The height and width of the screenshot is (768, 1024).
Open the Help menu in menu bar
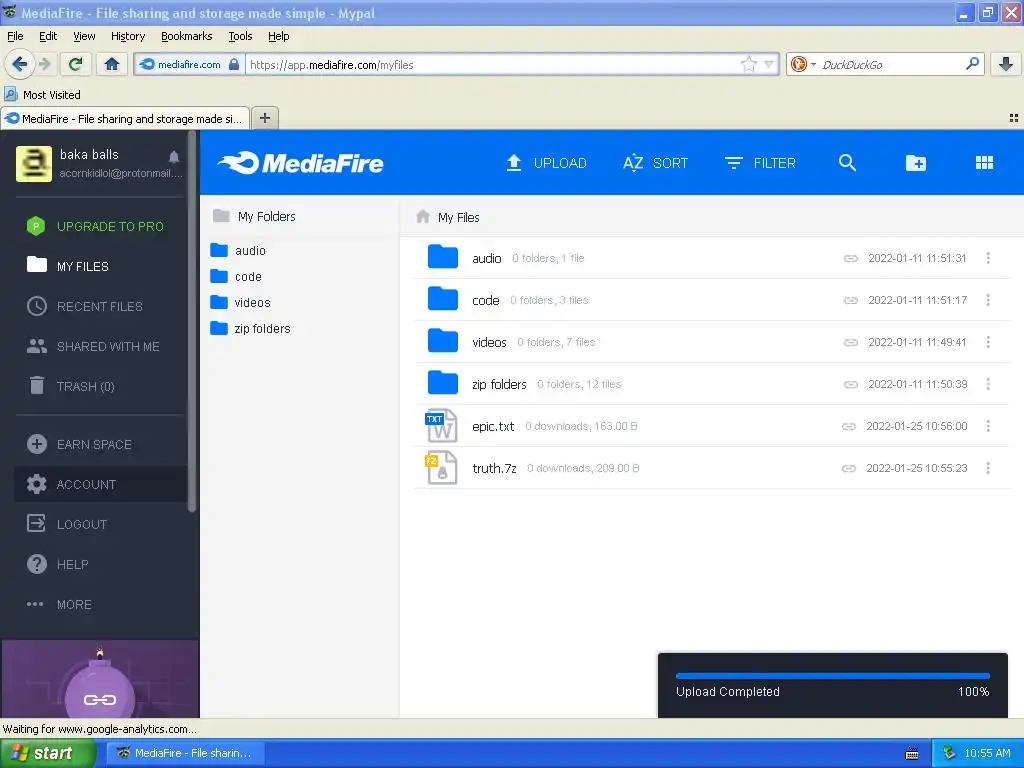pos(279,36)
